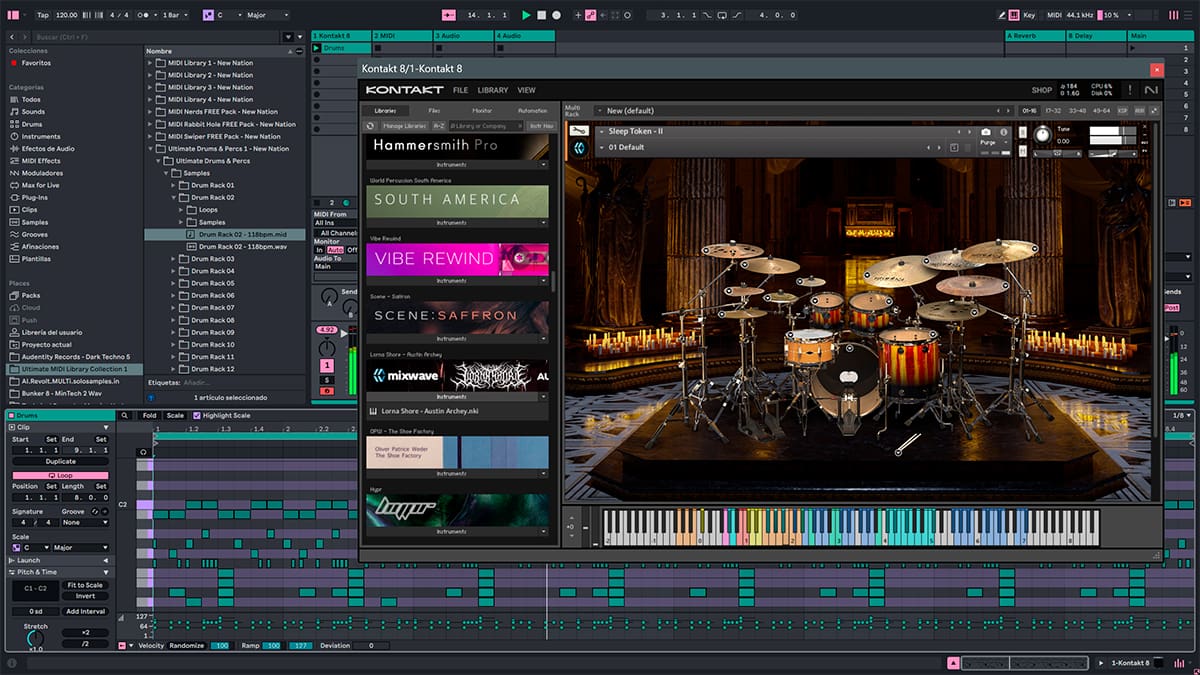Select the 2 MIDI track header
The image size is (1200, 675).
tap(403, 36)
